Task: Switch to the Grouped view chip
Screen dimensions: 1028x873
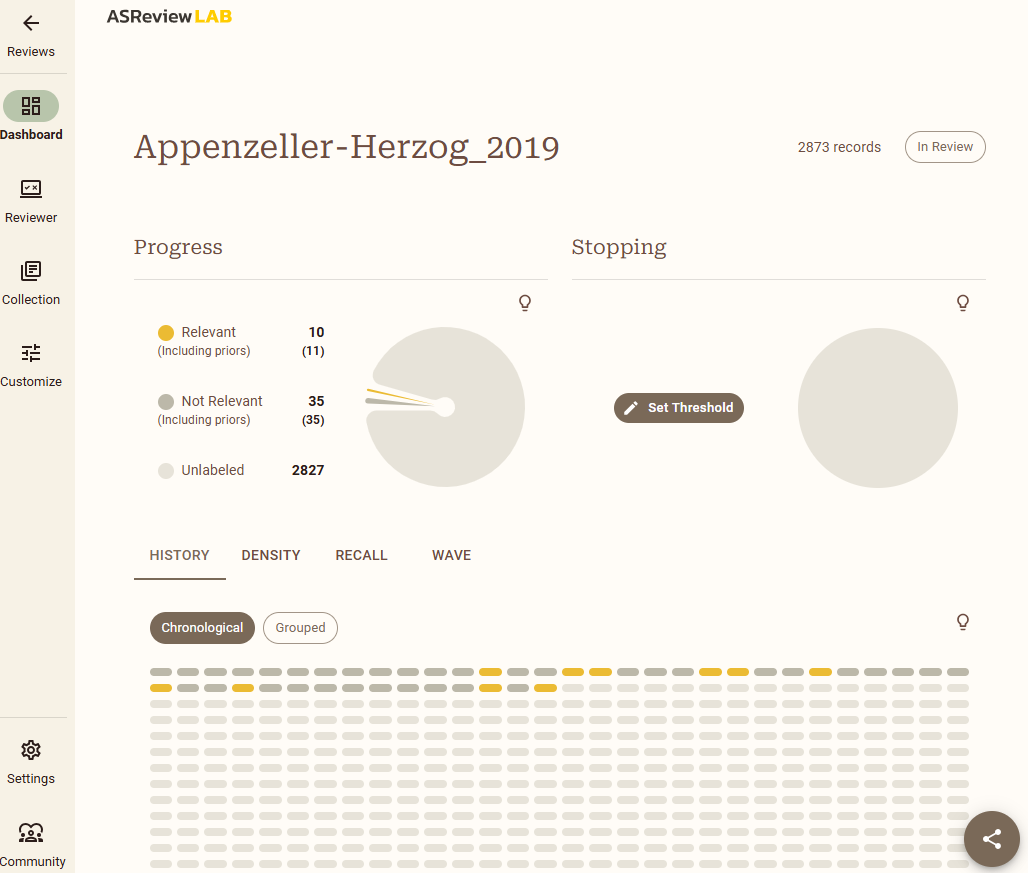Action: [300, 628]
